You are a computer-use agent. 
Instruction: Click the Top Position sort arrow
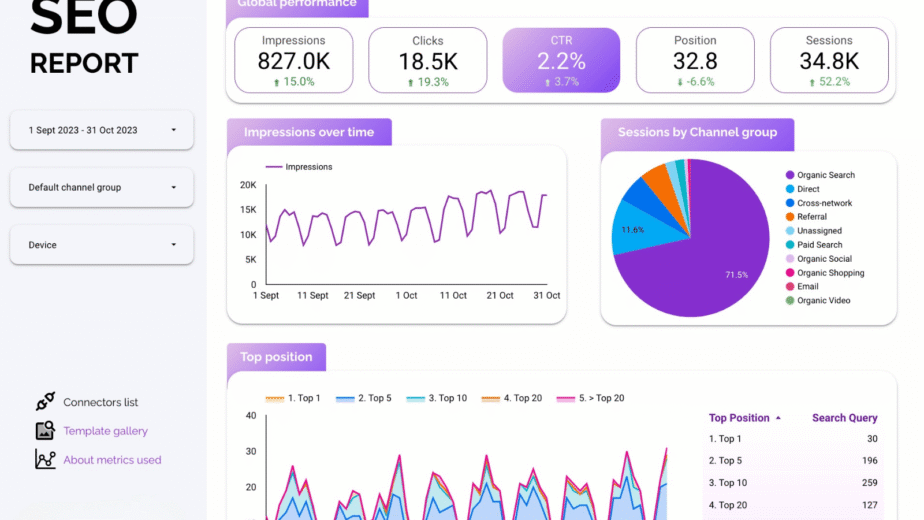click(778, 418)
